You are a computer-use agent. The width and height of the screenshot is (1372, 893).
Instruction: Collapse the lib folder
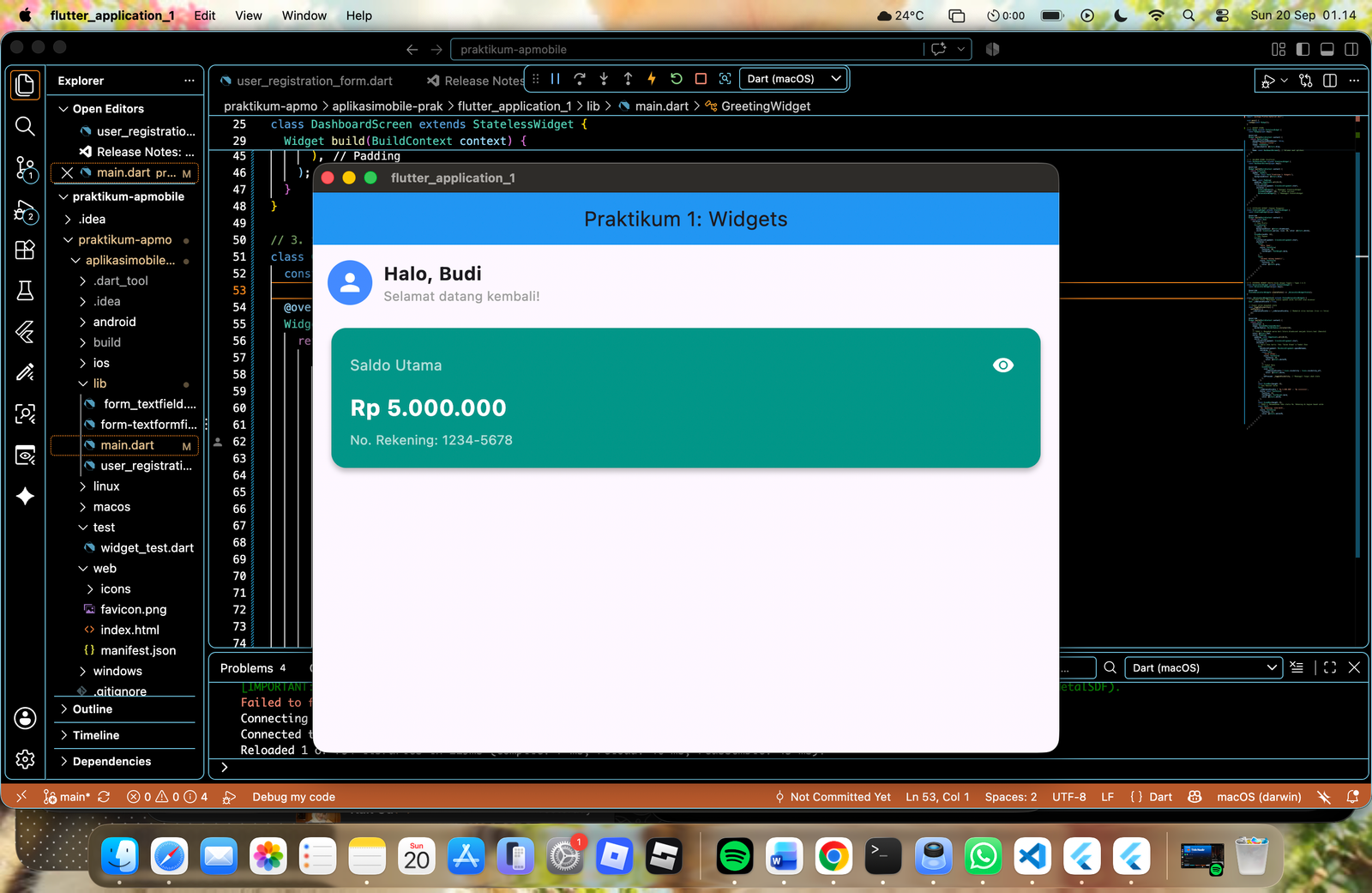click(x=99, y=383)
